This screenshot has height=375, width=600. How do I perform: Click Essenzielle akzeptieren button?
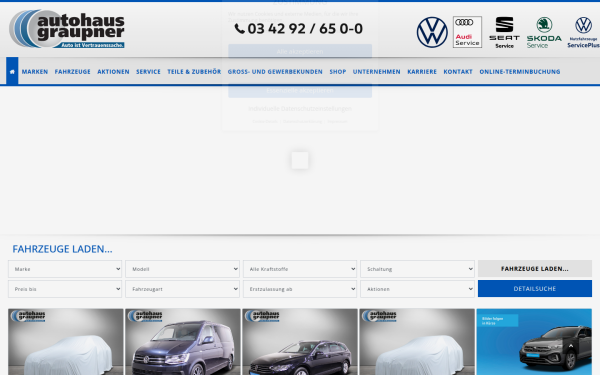[x=300, y=91]
